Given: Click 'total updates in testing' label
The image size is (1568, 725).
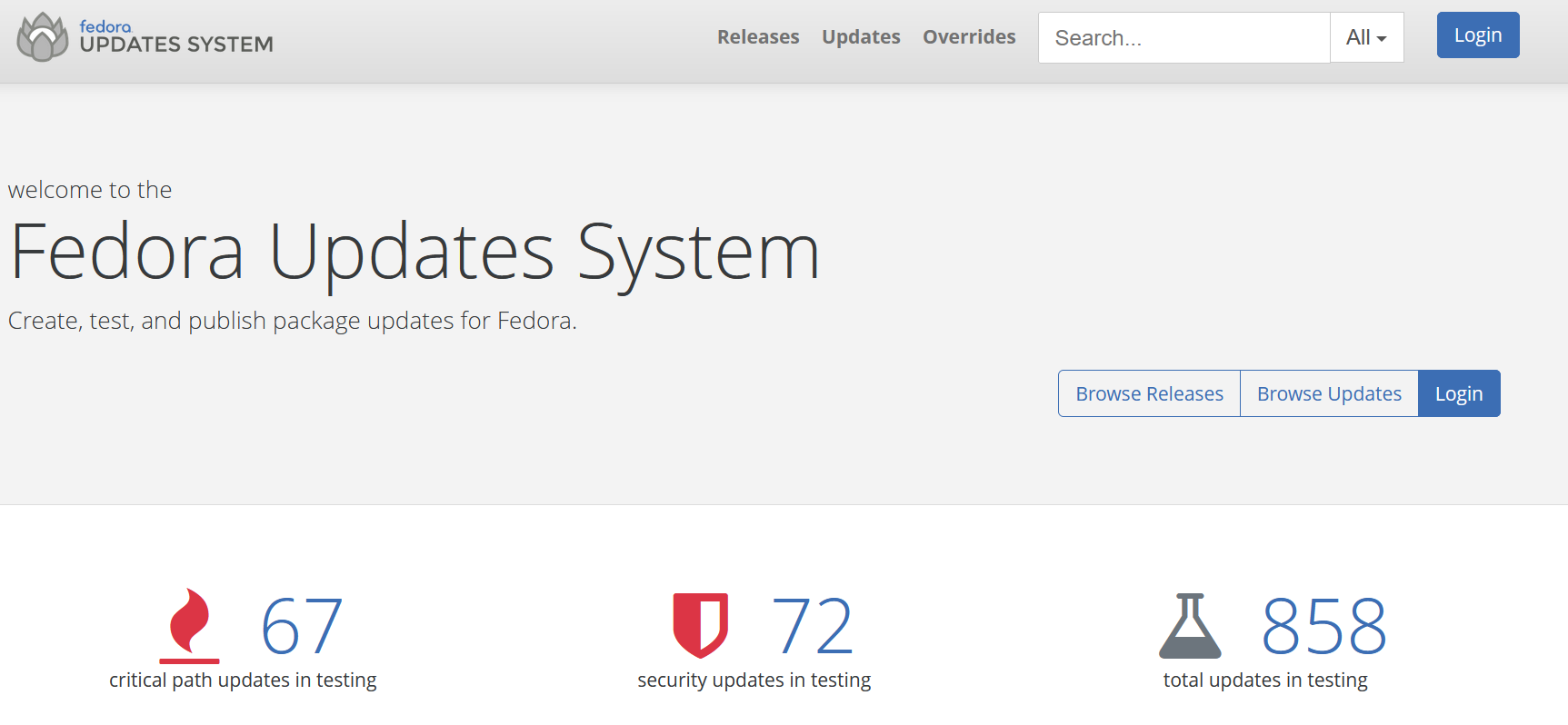Looking at the screenshot, I should [1265, 680].
